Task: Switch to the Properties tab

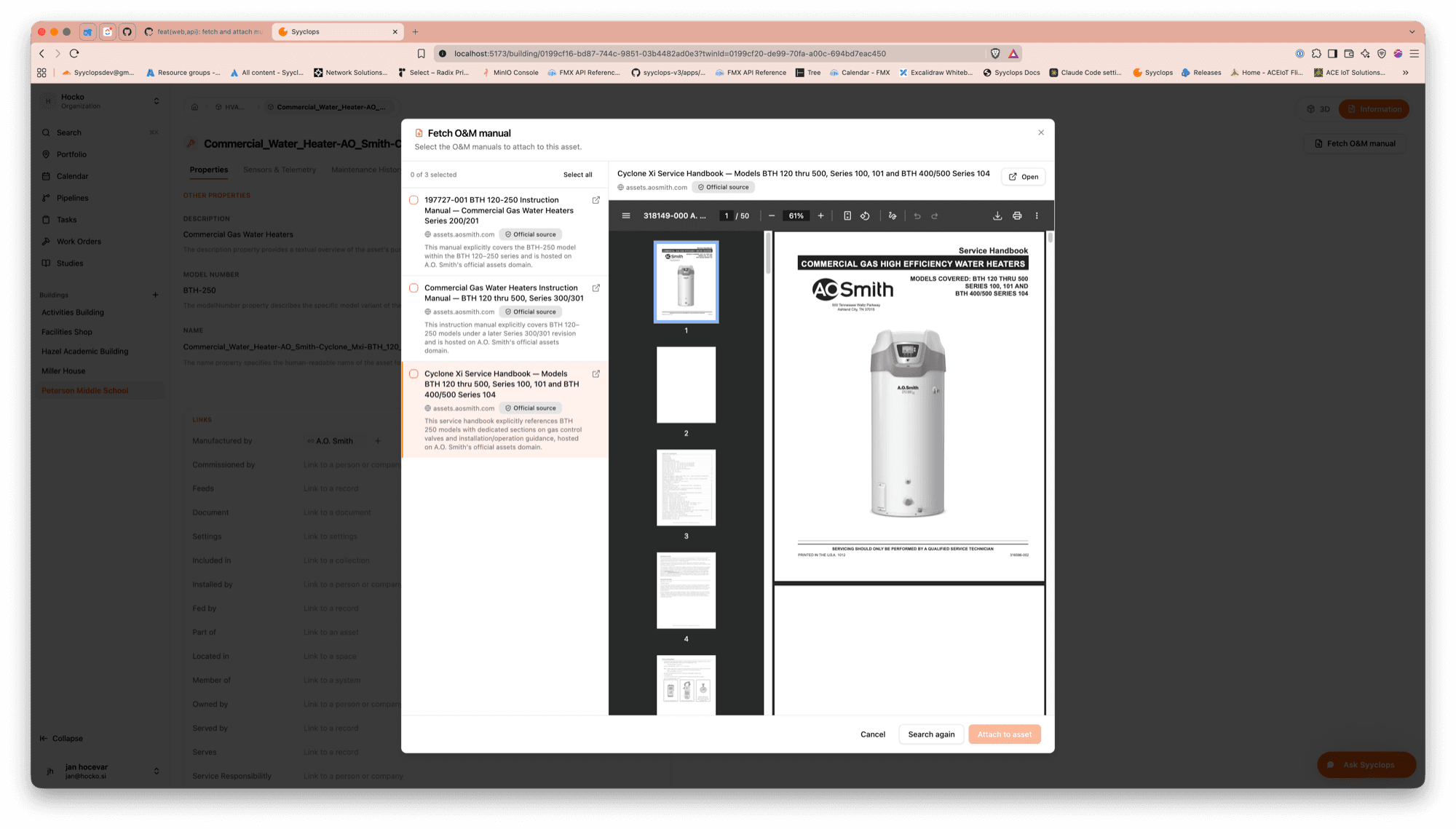Action: pyautogui.click(x=209, y=170)
